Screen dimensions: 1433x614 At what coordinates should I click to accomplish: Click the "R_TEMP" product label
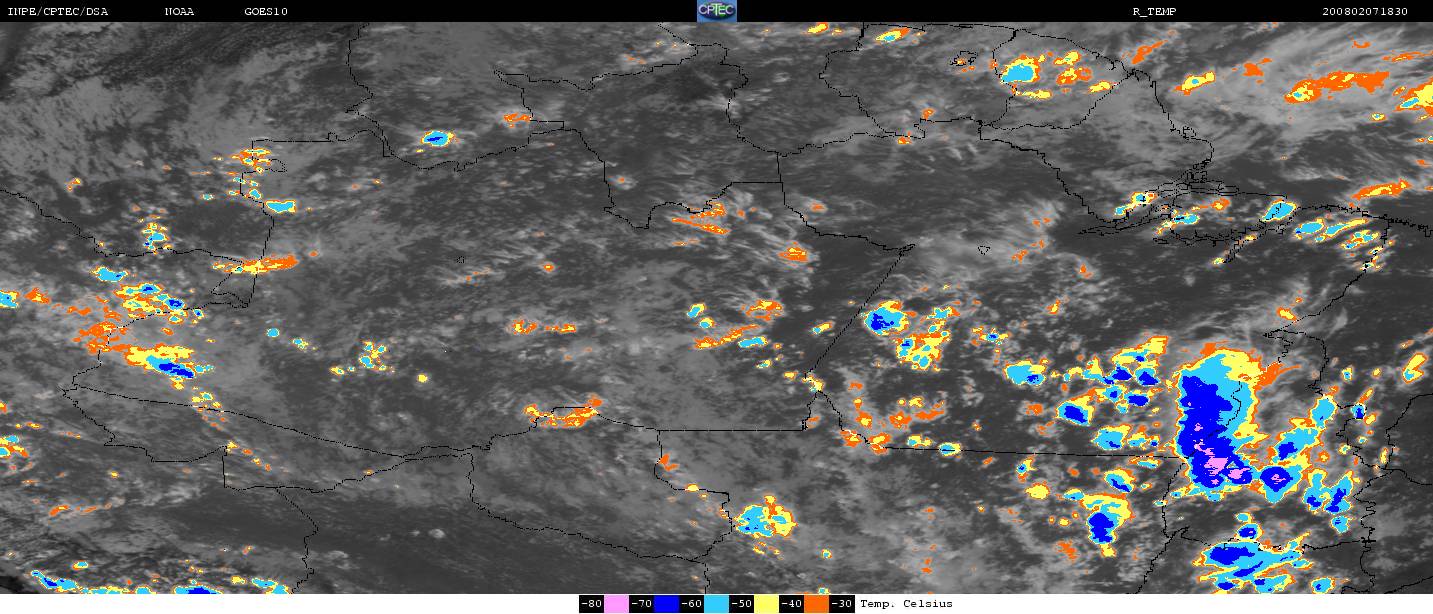tap(1154, 11)
